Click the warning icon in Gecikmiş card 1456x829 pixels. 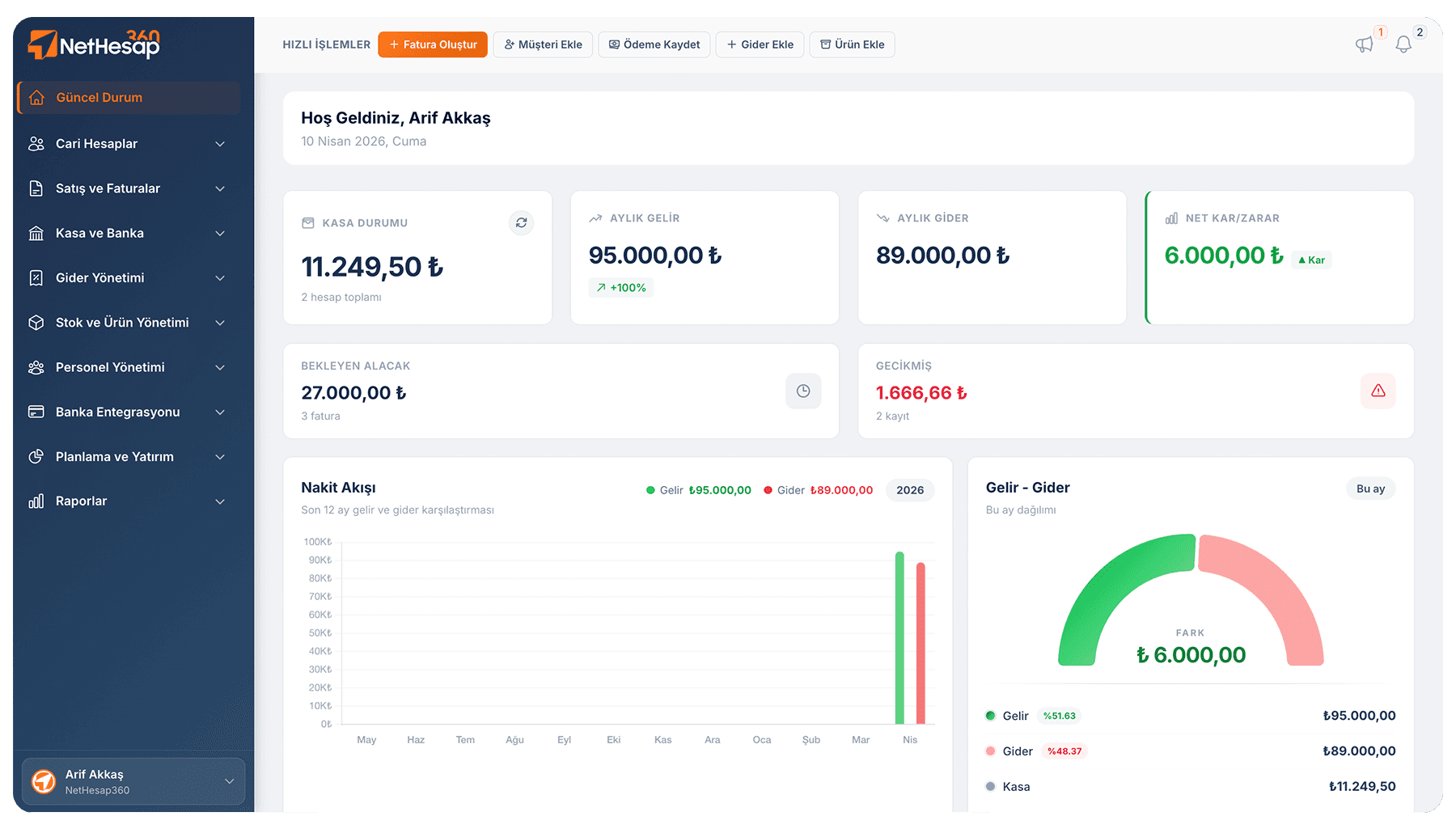coord(1378,391)
